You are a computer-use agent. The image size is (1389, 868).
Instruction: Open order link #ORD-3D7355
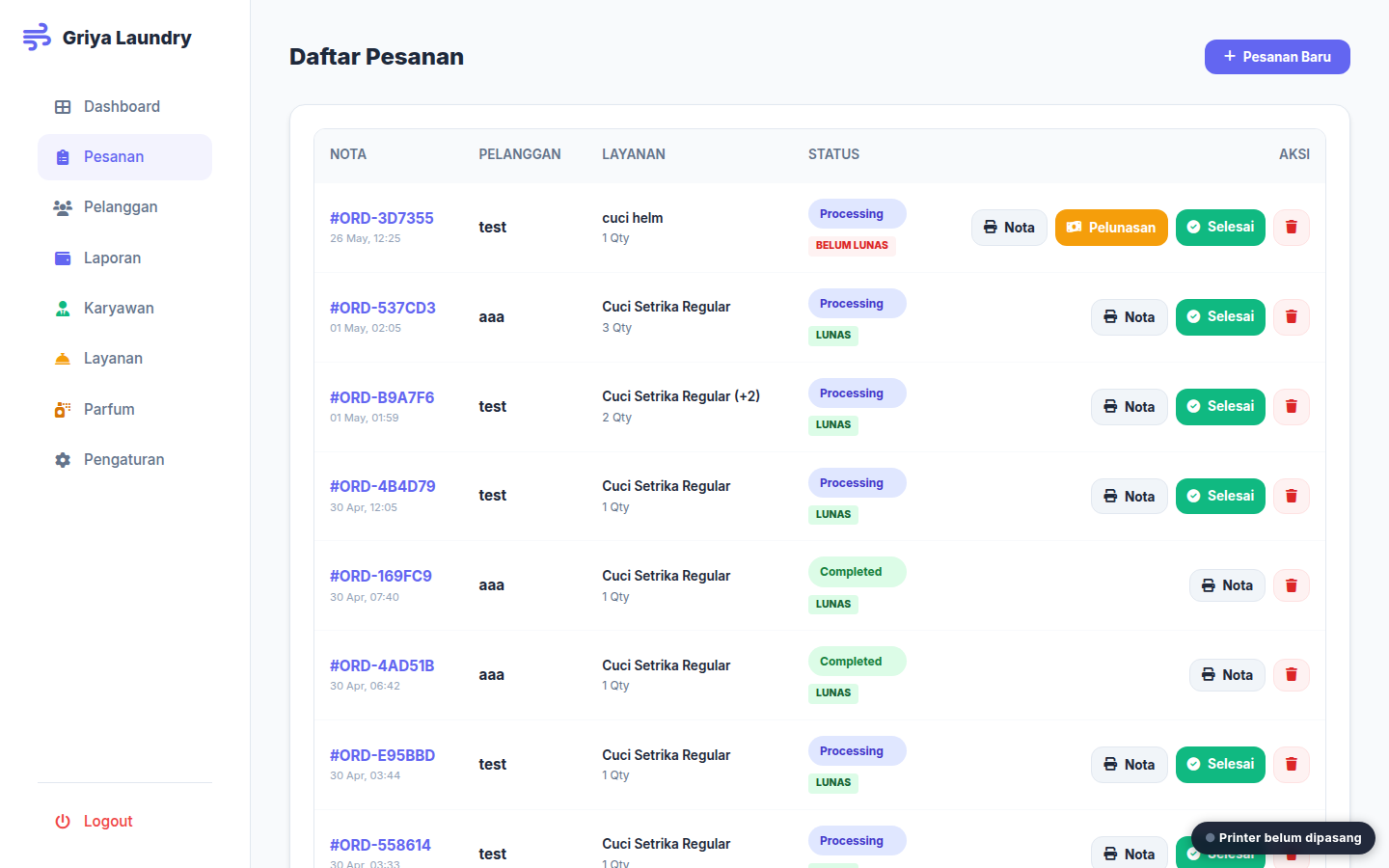(x=382, y=218)
